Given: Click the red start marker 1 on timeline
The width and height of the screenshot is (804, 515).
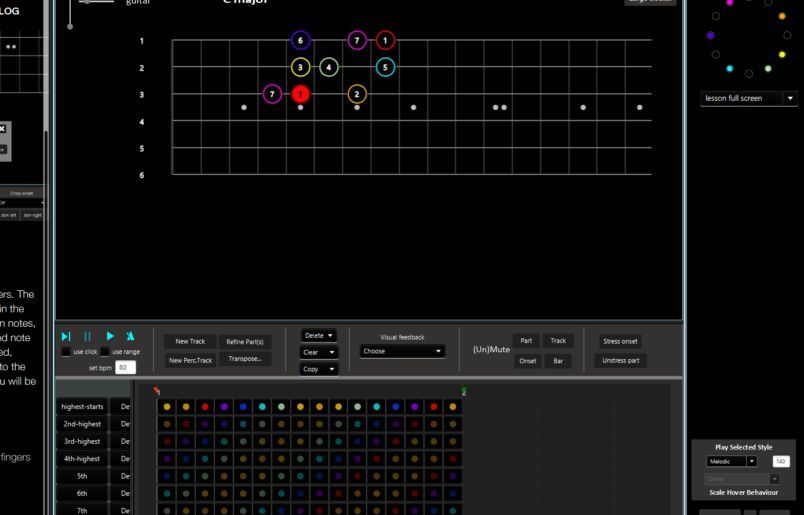Looking at the screenshot, I should 156,391.
